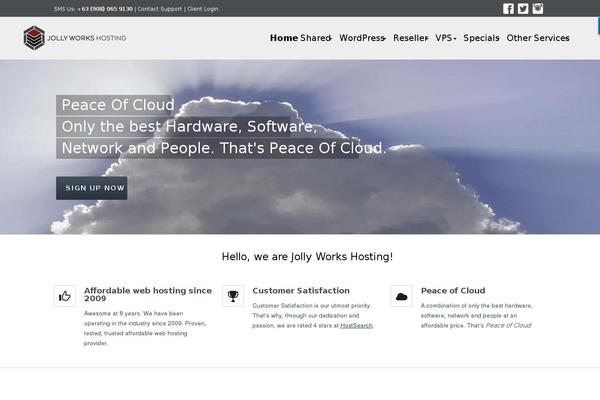
Task: Click the SMS phone number in top bar
Action: 105,9
